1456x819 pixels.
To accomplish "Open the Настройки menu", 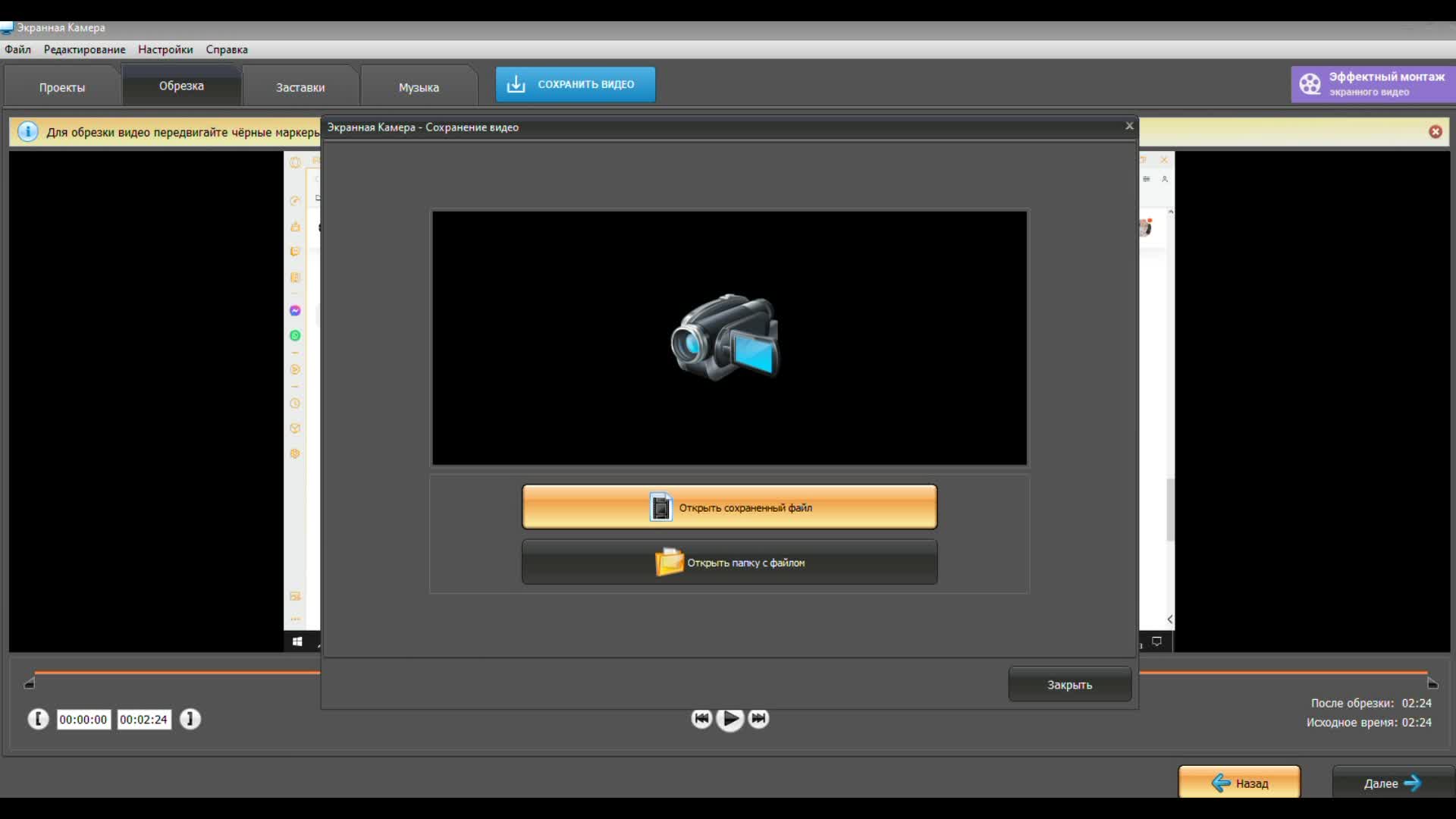I will (x=165, y=49).
